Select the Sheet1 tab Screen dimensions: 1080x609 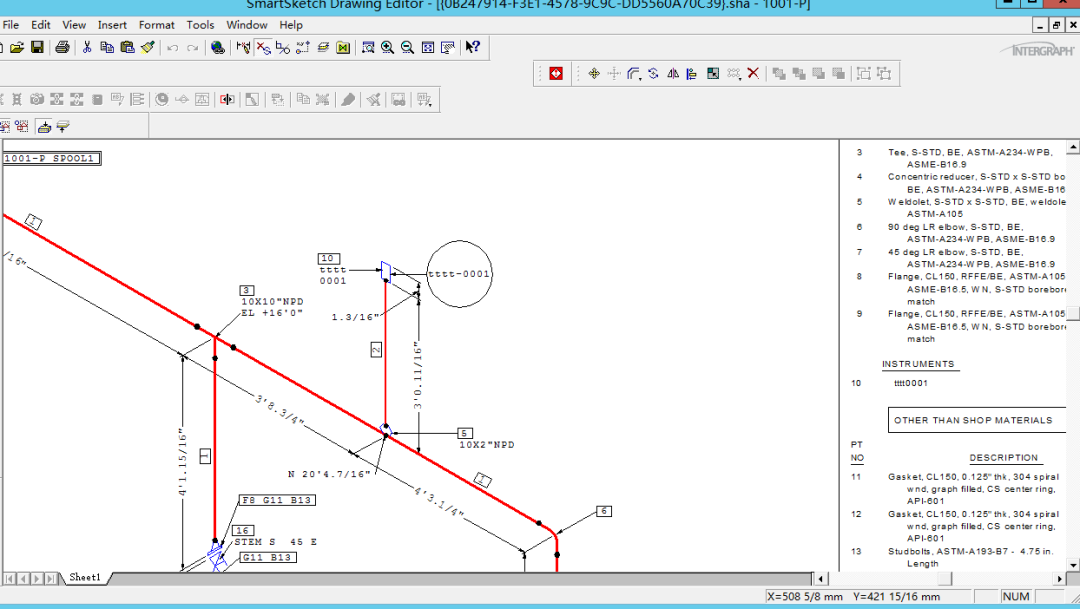[x=85, y=577]
